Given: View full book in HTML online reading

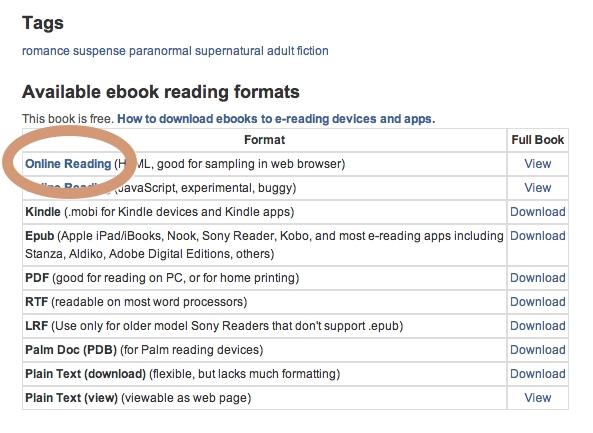Looking at the screenshot, I should (537, 164).
